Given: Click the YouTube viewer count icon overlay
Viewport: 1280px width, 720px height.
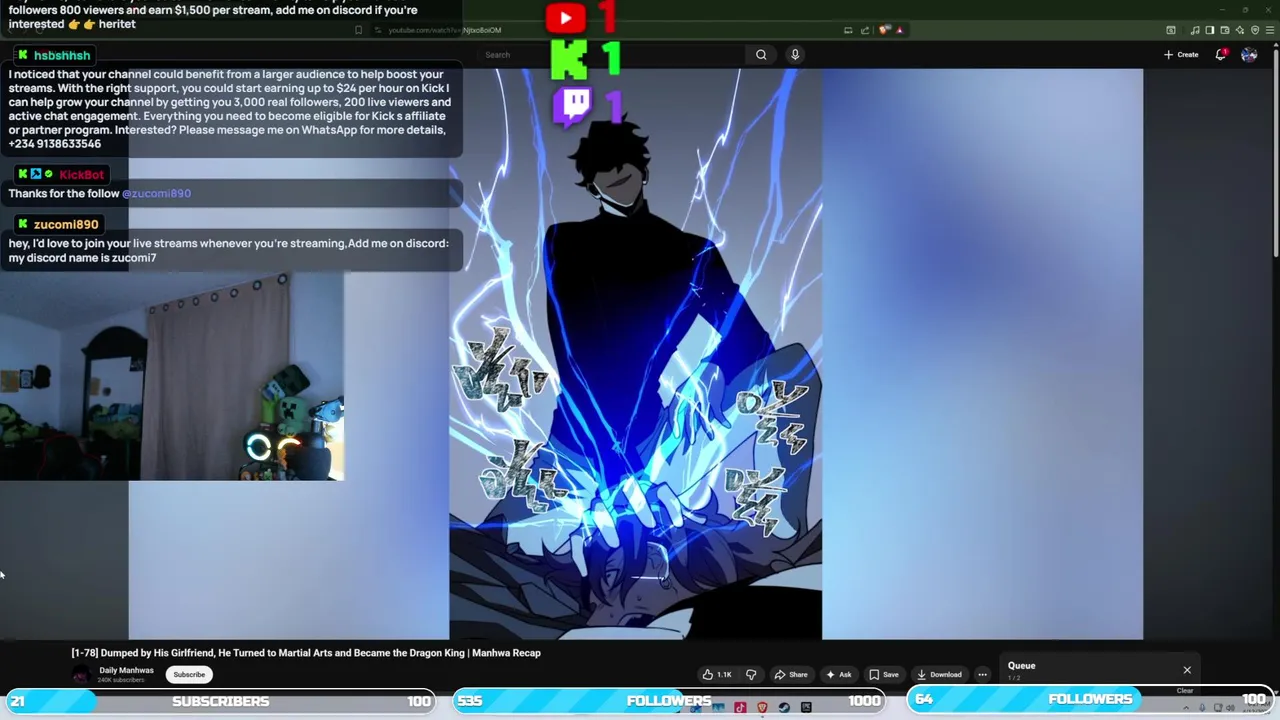Looking at the screenshot, I should pos(566,17).
